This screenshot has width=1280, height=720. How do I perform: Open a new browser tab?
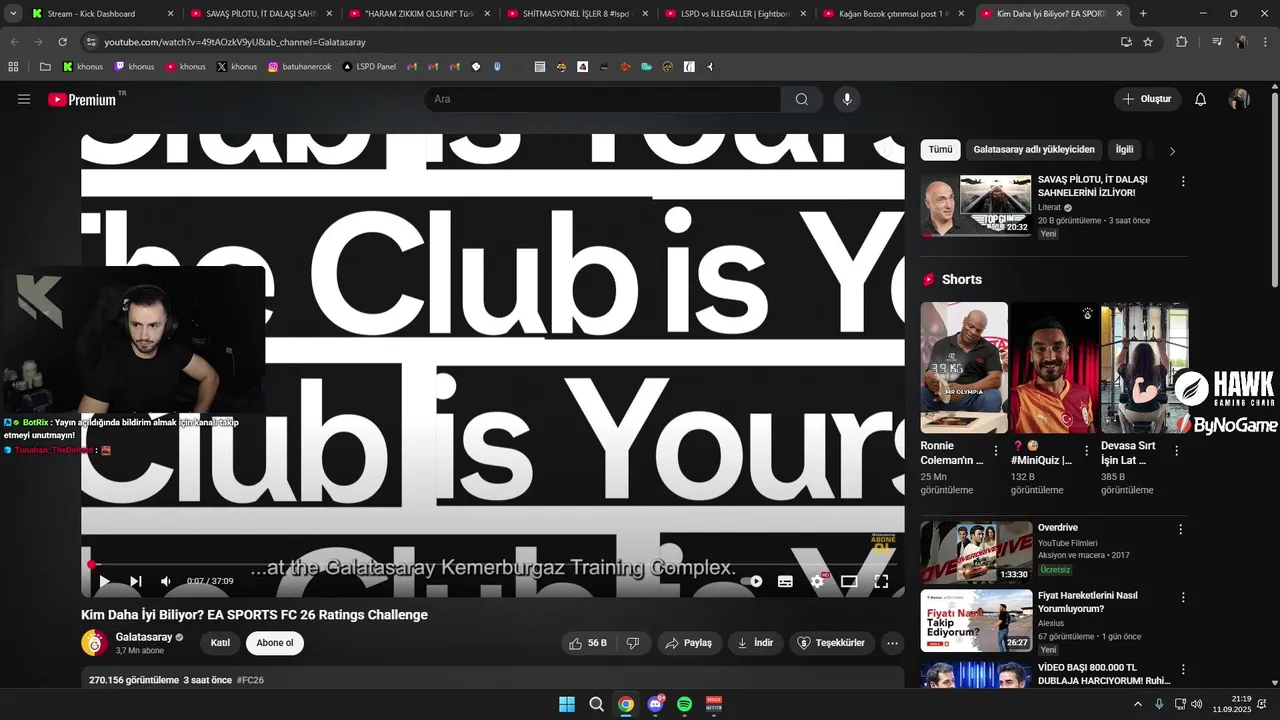point(1143,14)
